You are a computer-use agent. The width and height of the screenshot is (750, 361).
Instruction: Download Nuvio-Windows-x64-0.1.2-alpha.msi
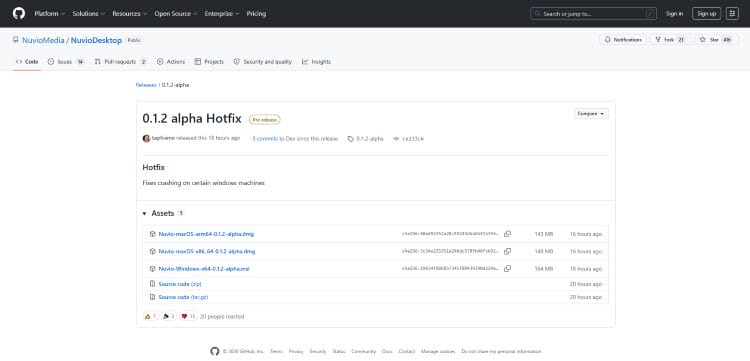pyautogui.click(x=204, y=269)
